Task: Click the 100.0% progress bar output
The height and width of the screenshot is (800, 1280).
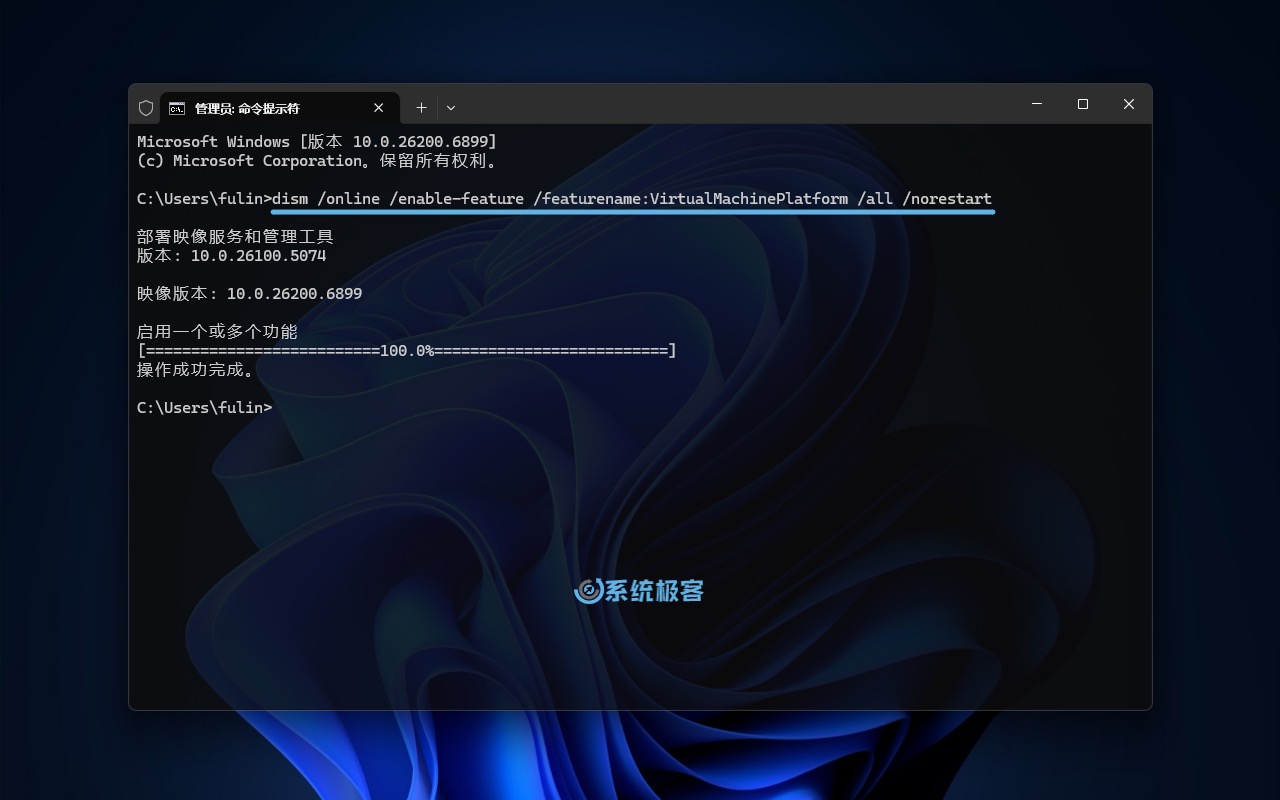Action: pos(406,351)
